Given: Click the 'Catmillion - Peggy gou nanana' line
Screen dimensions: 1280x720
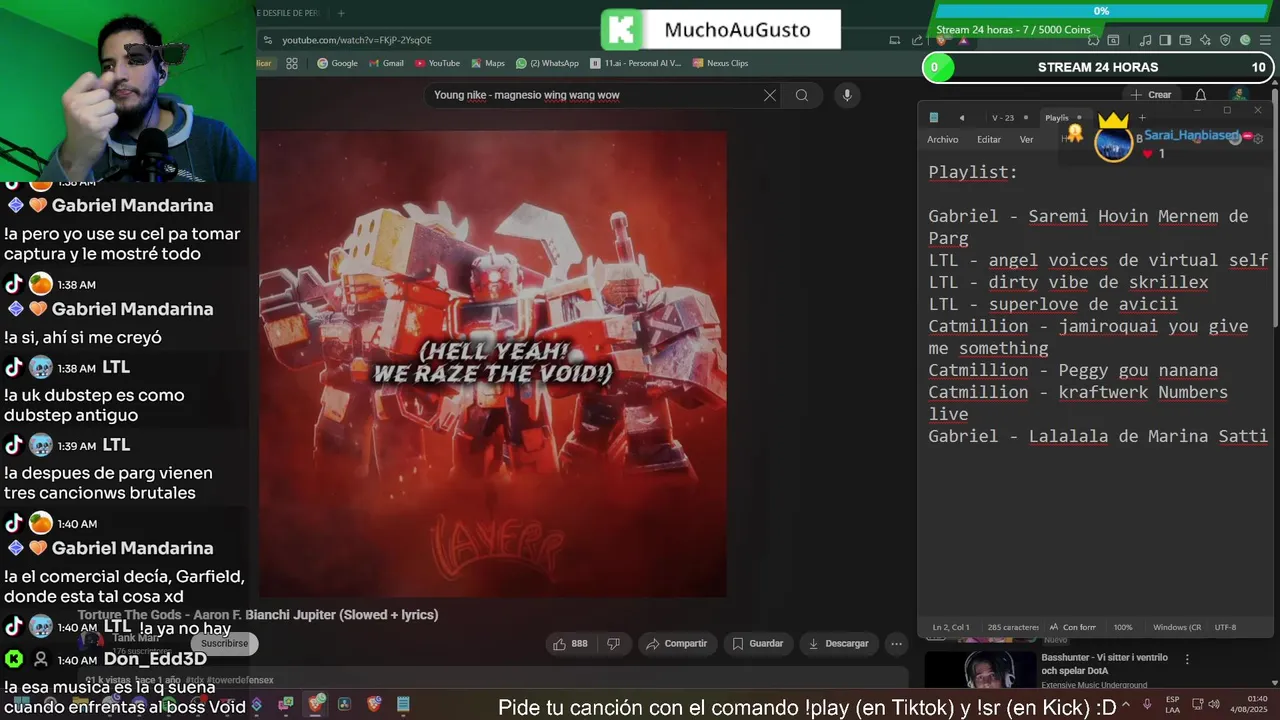Looking at the screenshot, I should [1073, 370].
